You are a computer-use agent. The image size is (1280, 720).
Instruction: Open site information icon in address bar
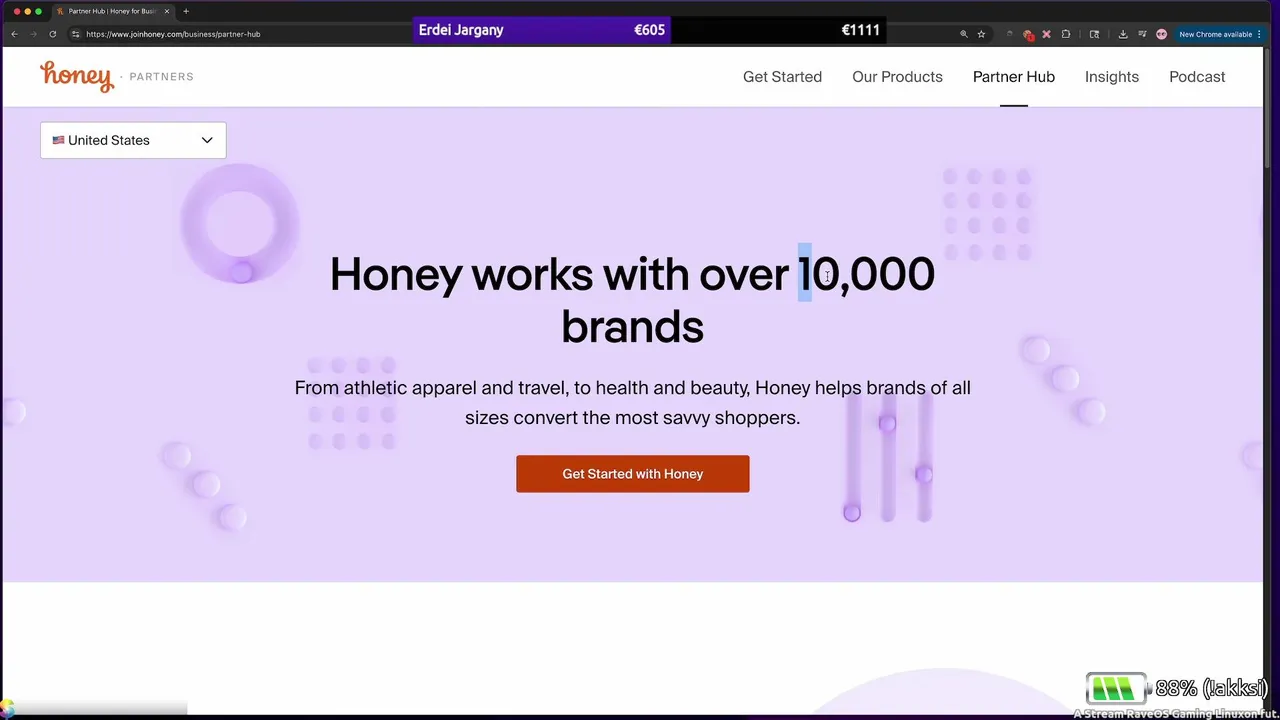[75, 34]
